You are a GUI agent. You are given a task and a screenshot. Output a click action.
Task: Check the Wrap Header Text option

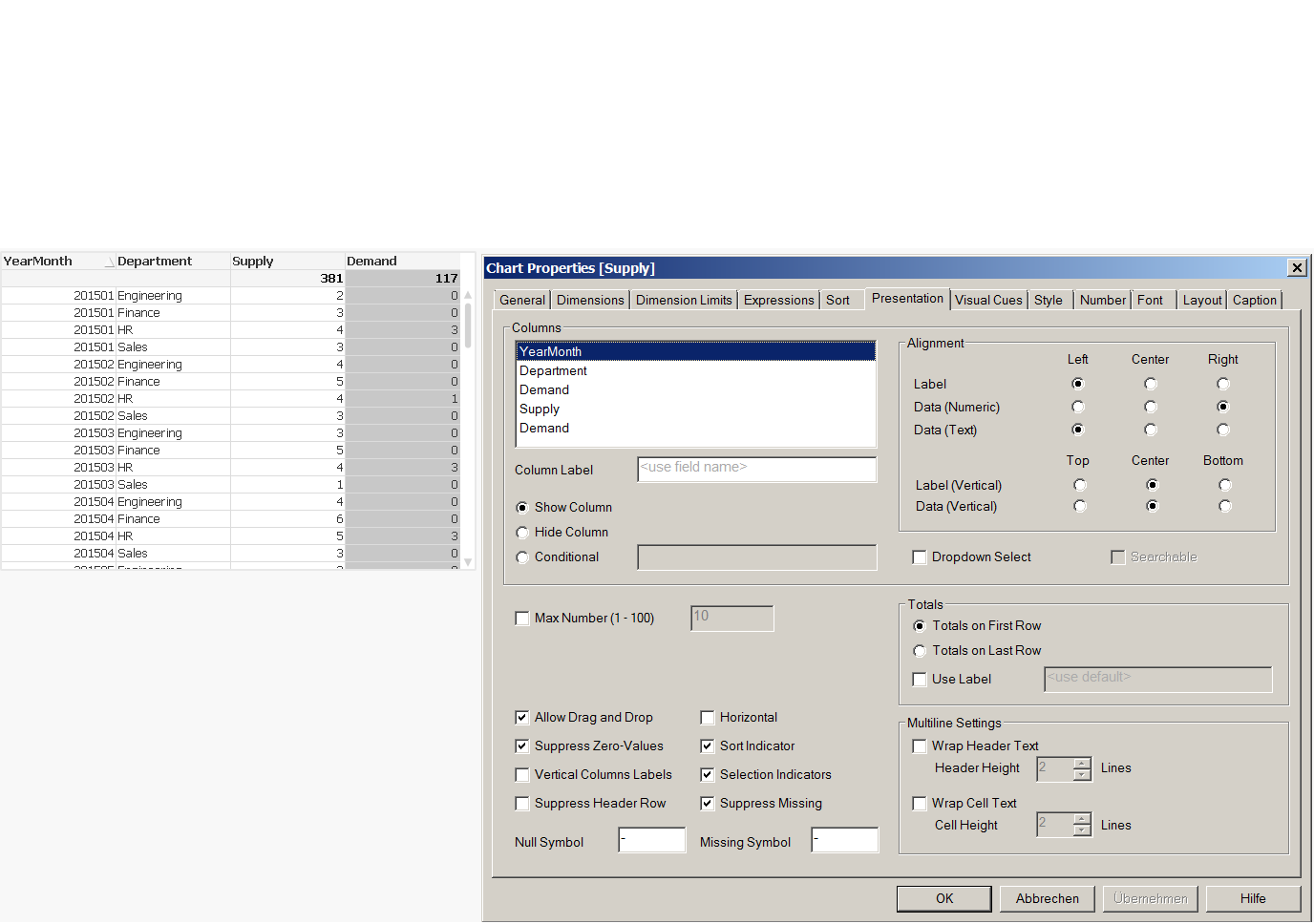point(920,746)
